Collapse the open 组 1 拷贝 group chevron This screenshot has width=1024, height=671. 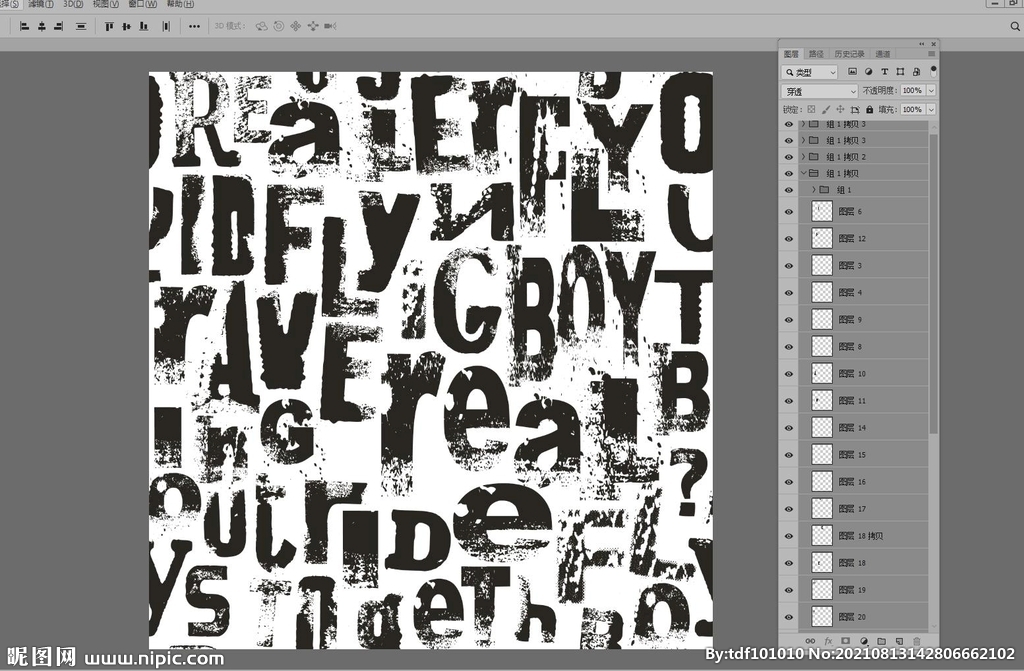(804, 173)
